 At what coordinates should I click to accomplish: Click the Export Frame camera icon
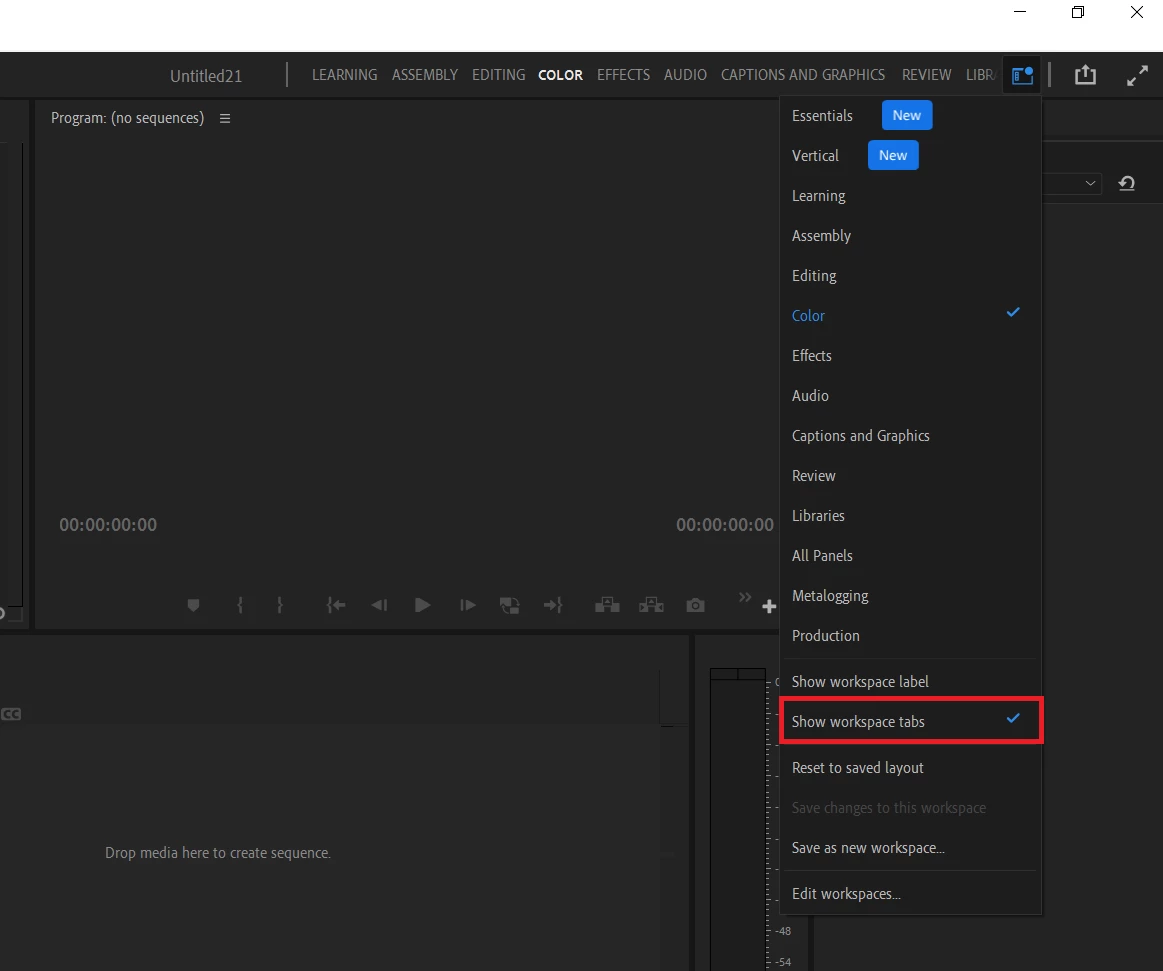pos(695,605)
